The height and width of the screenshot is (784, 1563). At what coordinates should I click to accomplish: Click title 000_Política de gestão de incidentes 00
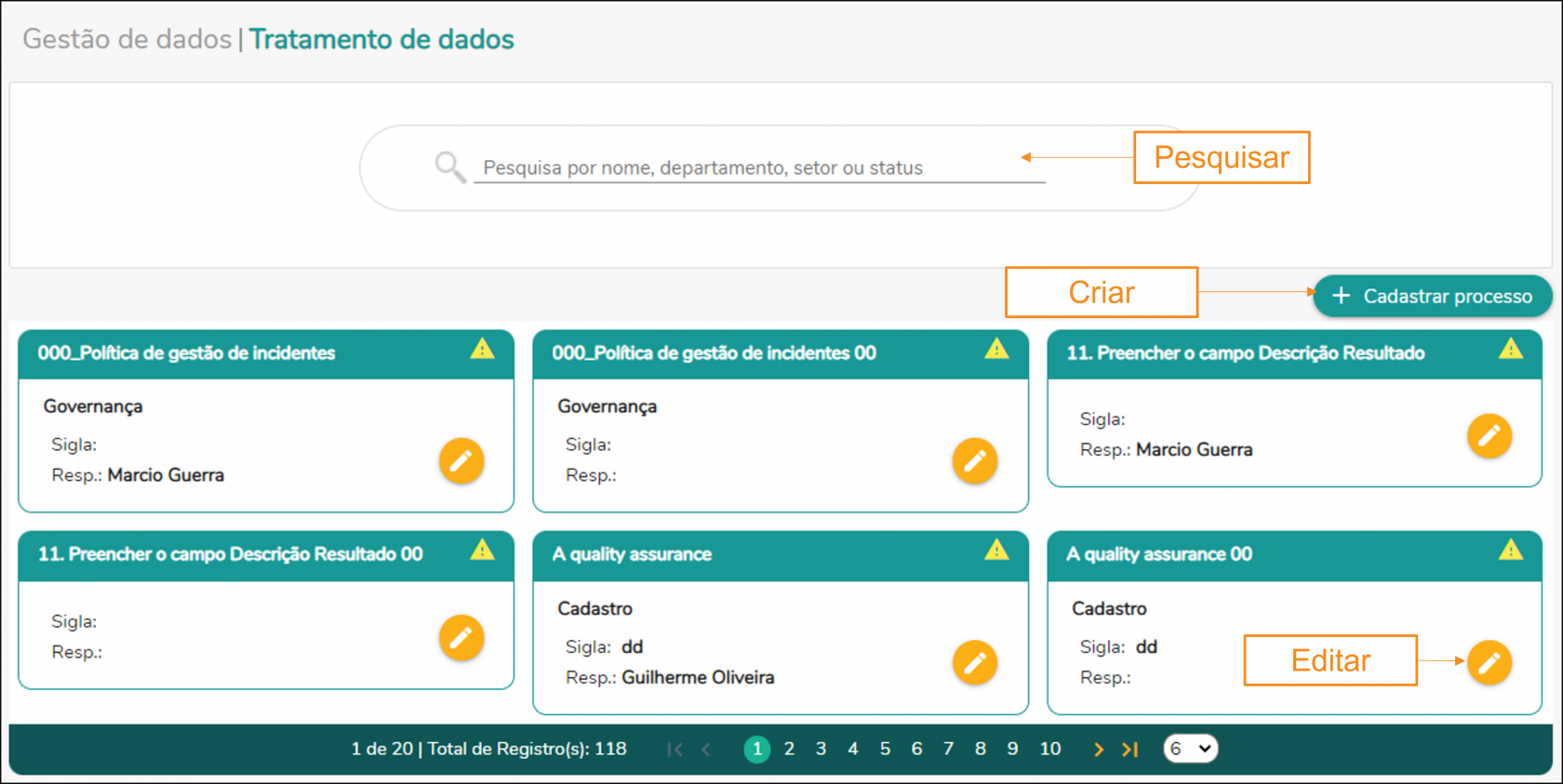714,353
